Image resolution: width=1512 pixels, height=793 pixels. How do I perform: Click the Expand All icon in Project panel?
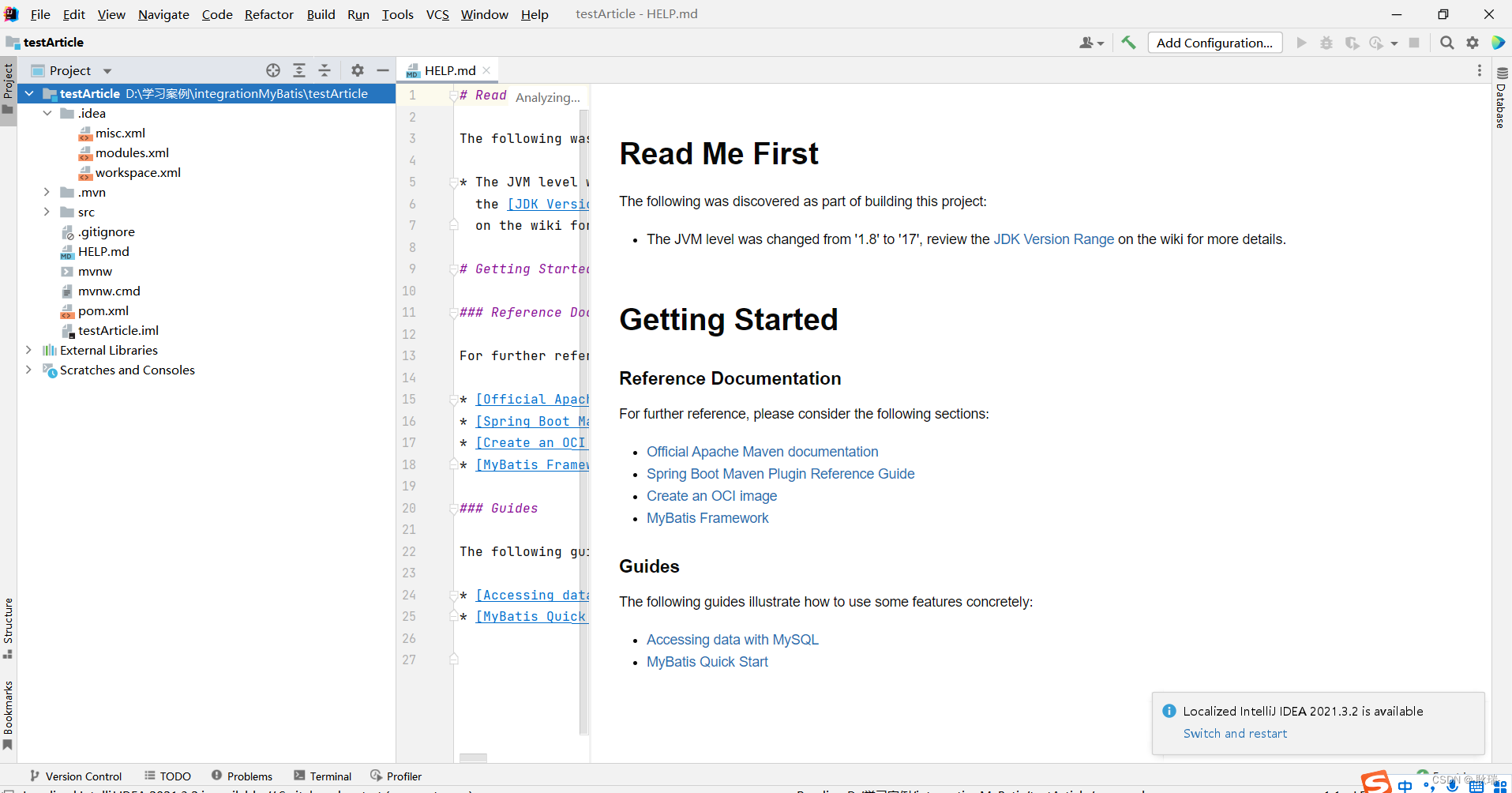299,70
